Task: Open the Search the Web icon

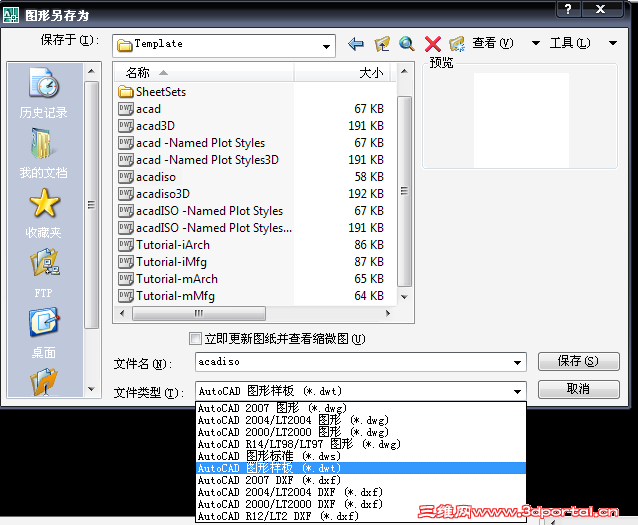Action: pos(407,44)
